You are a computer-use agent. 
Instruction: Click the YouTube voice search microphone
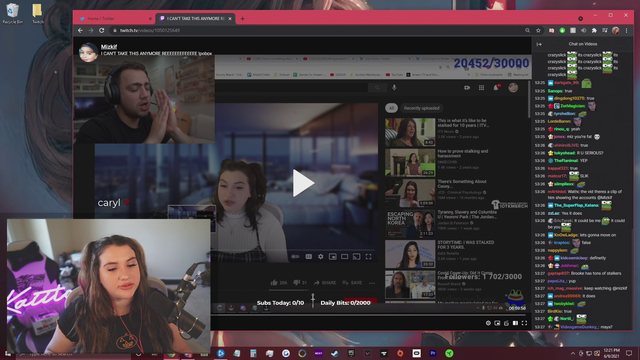coord(394,87)
